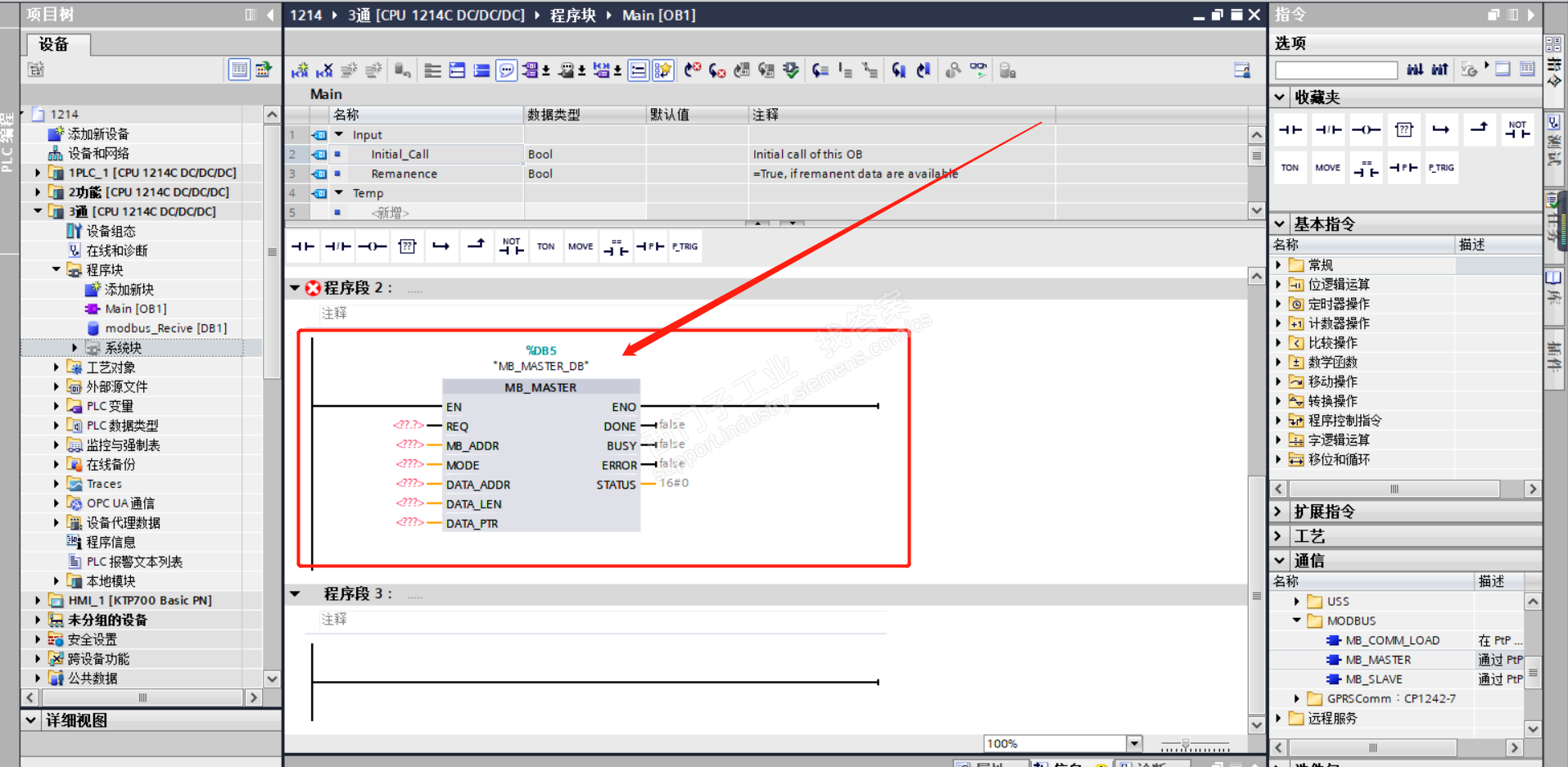This screenshot has width=1568, height=767.
Task: Select MB_SLAVE instruction in MODBUS folder
Action: coord(1374,679)
